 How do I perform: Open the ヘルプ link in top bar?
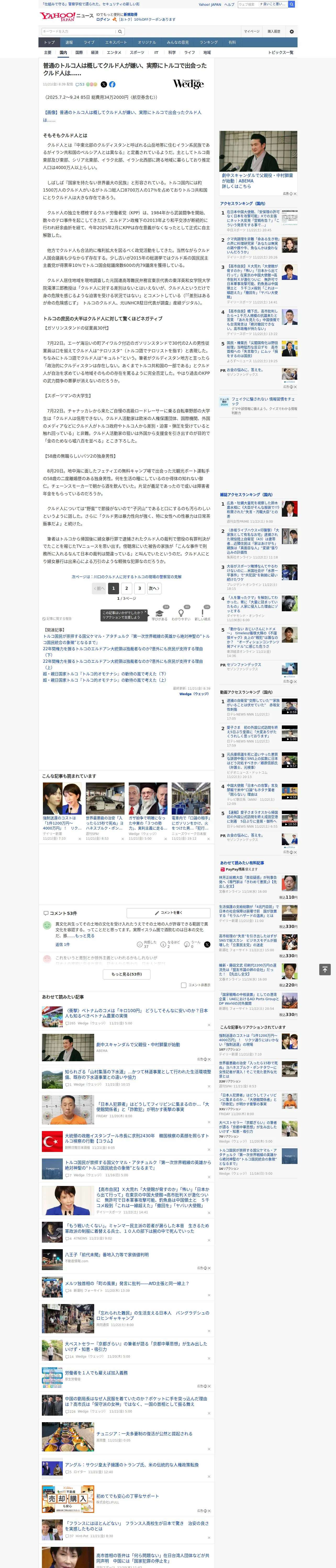(x=229, y=4)
